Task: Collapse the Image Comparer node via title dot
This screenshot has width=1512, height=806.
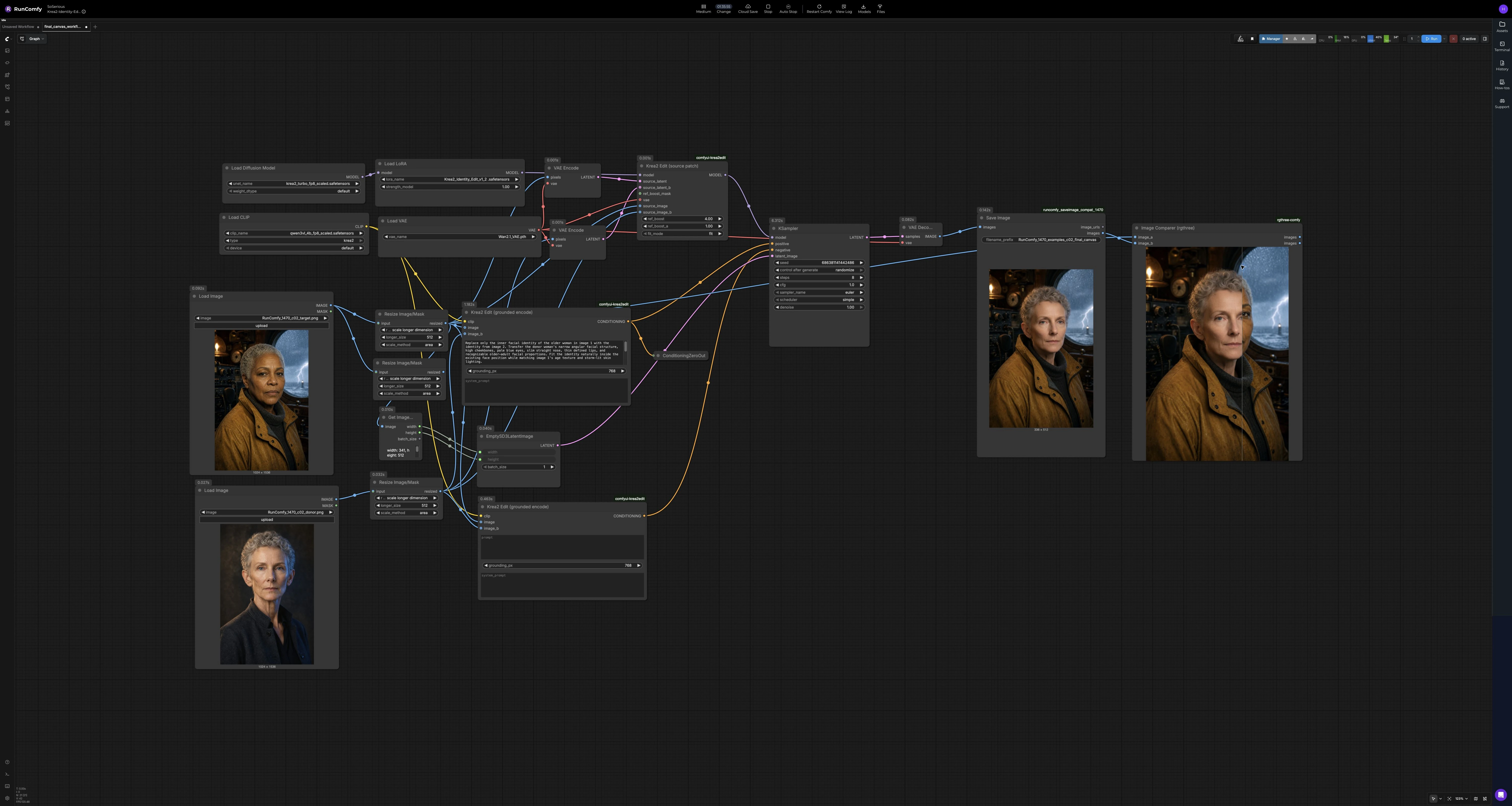Action: pyautogui.click(x=1136, y=228)
